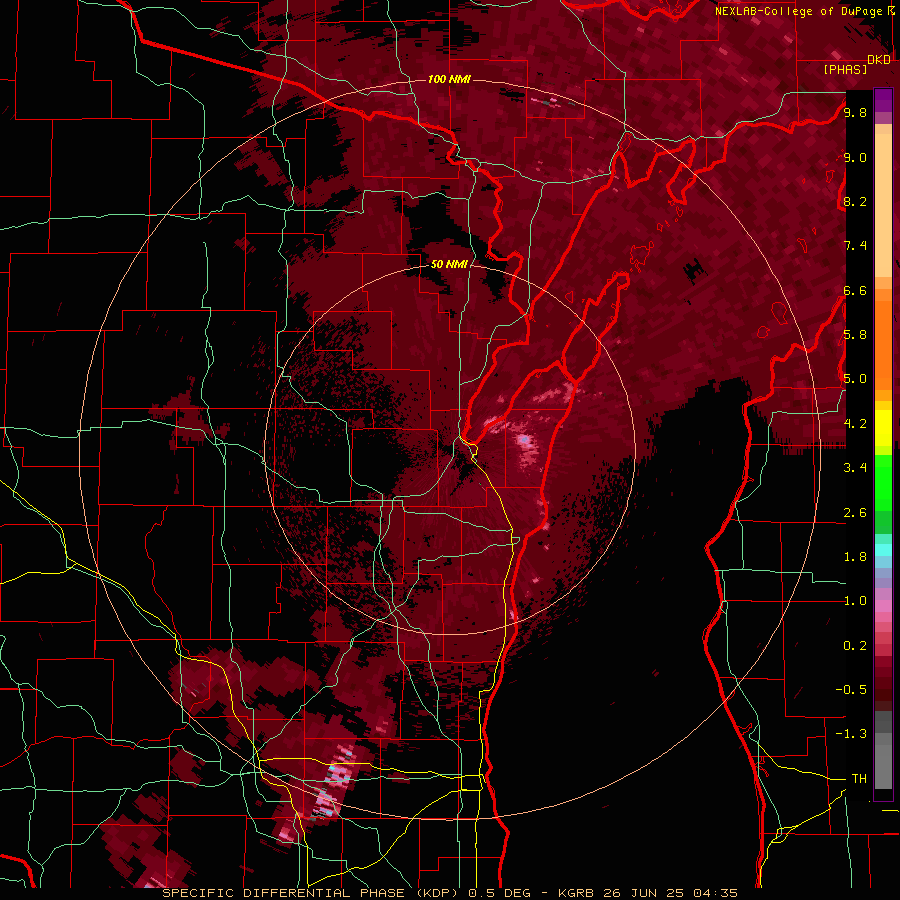Click the NEXLAB-College of DuPage label
Screen dimensions: 900x900
[x=800, y=11]
